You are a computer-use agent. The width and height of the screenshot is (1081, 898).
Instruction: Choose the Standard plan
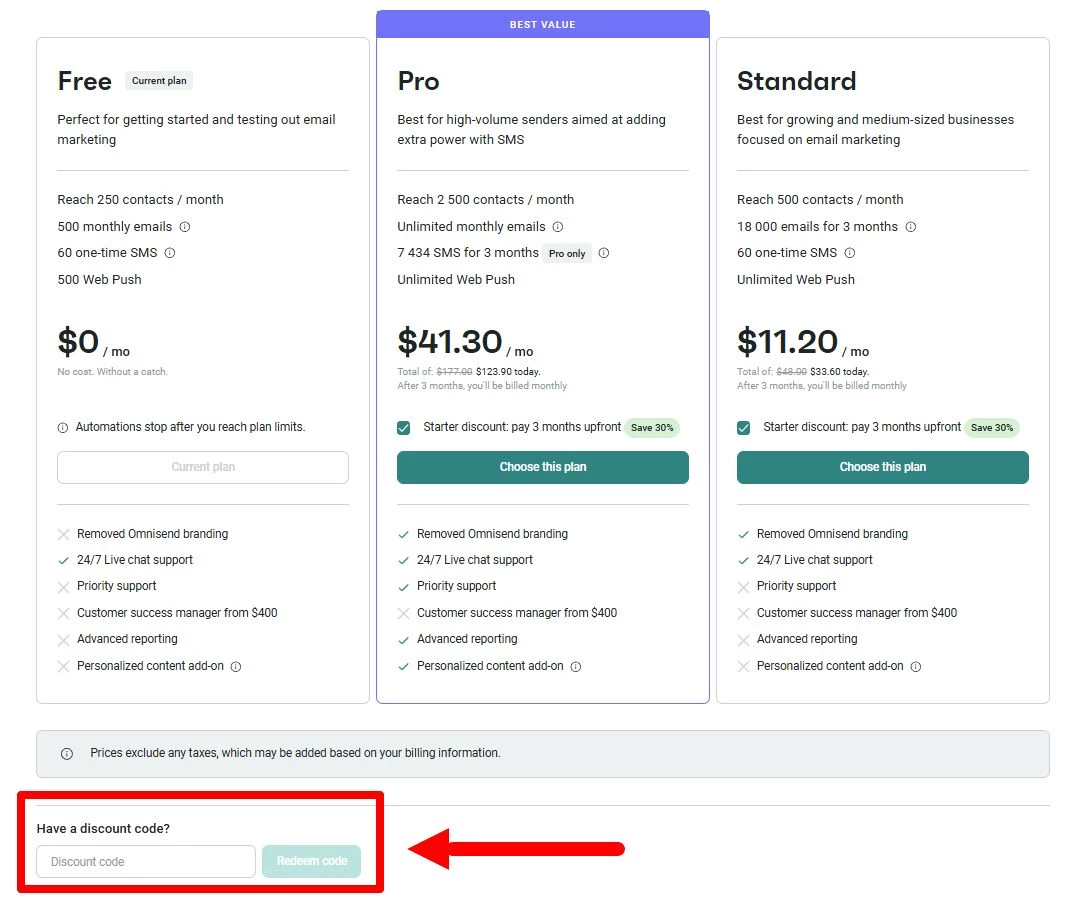click(x=882, y=467)
